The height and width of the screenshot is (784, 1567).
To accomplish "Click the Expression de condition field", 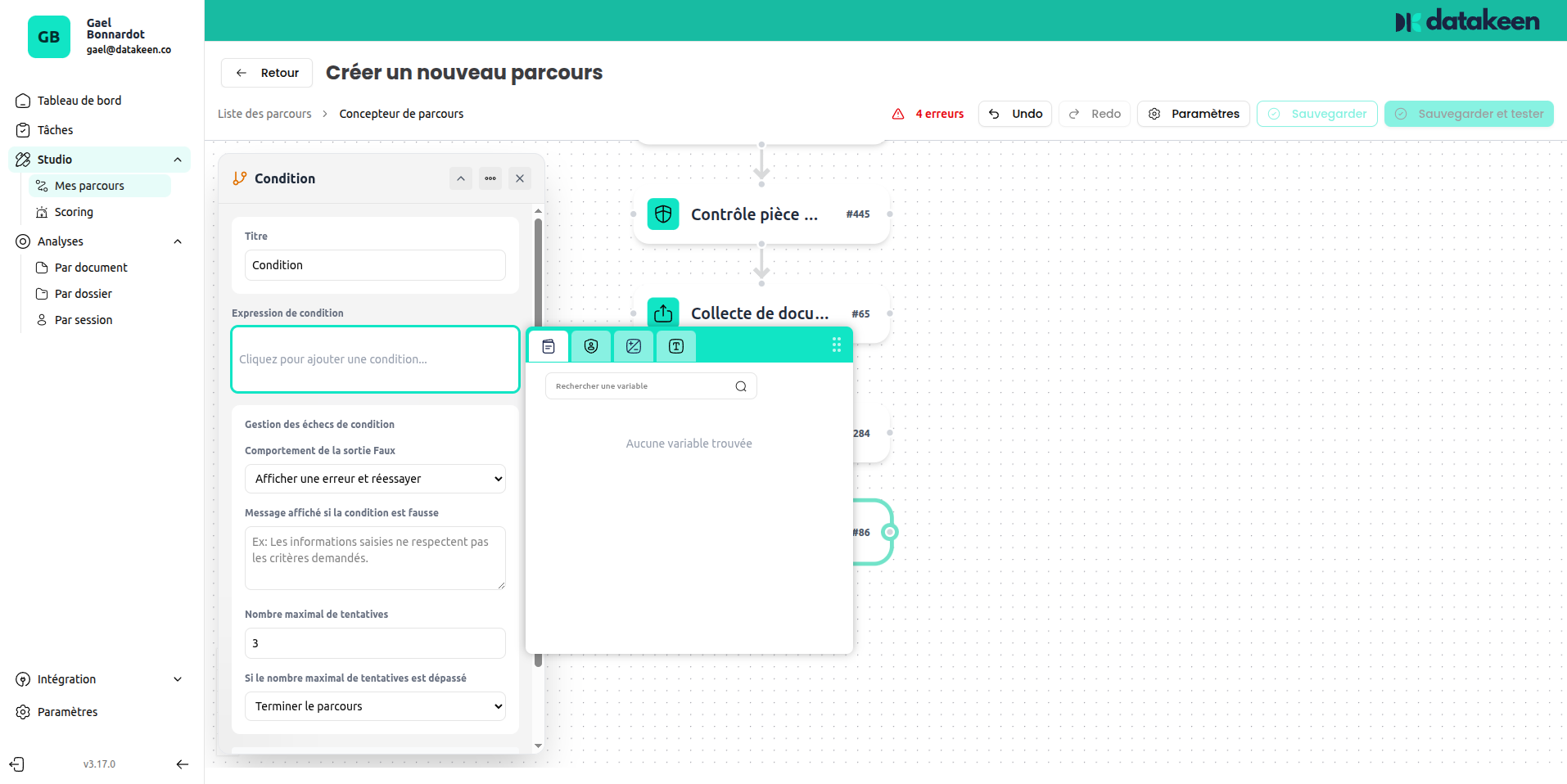I will click(x=375, y=359).
